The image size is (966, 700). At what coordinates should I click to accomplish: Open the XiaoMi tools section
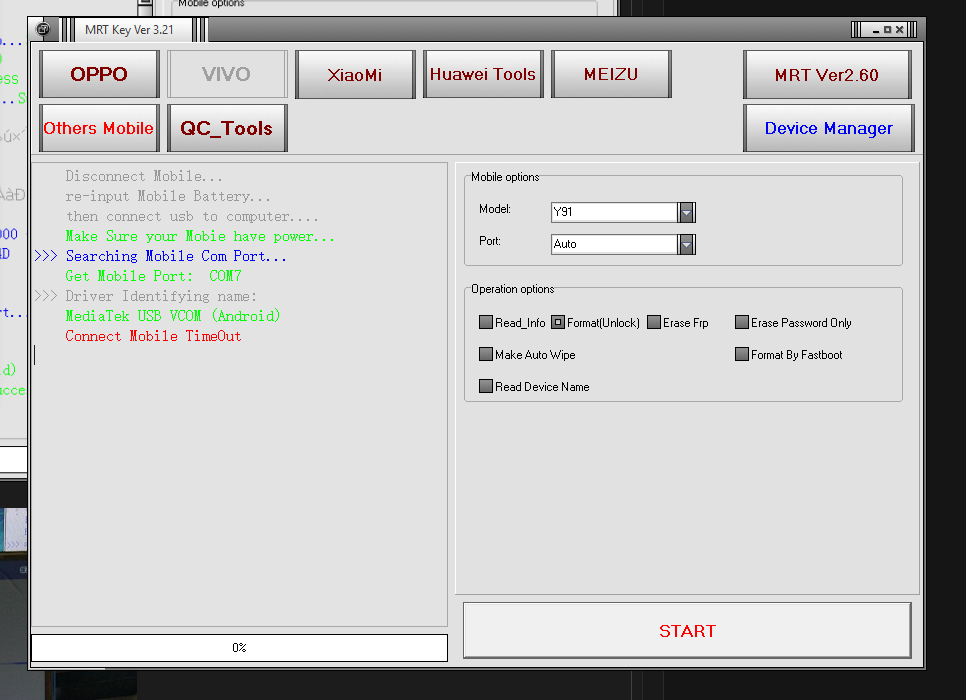pyautogui.click(x=355, y=74)
